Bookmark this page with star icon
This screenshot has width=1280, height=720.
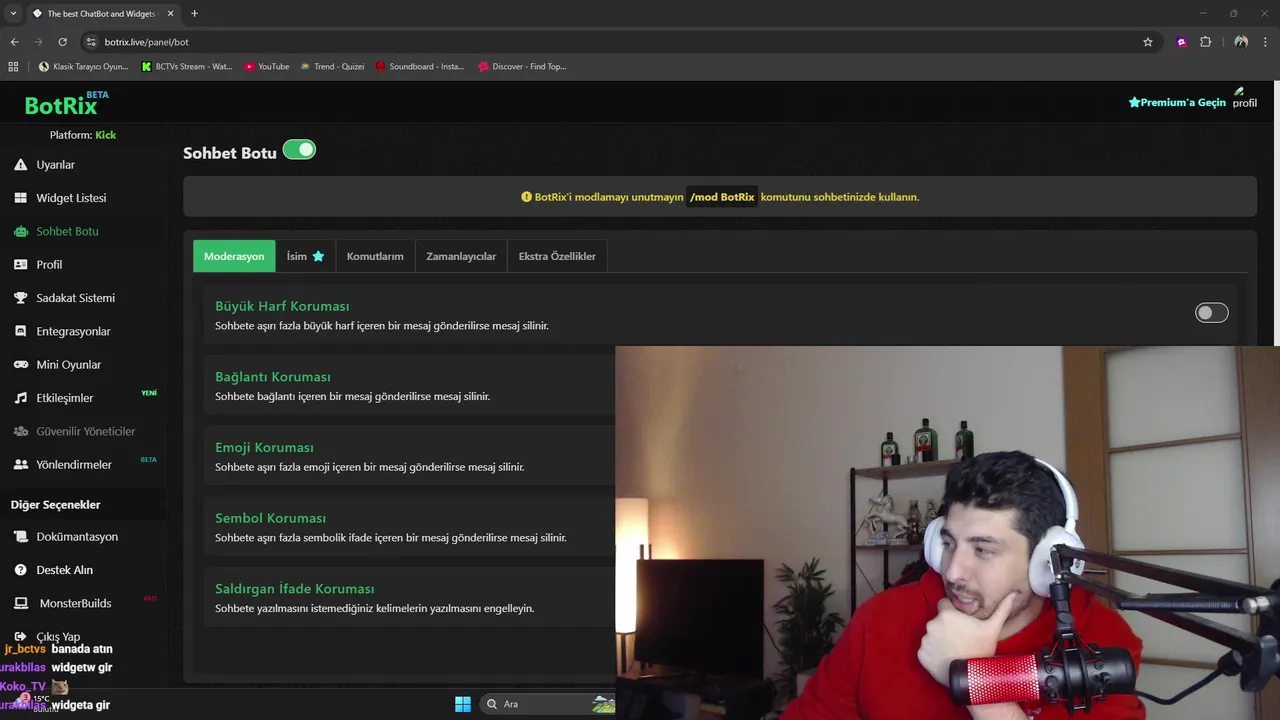pyautogui.click(x=1148, y=42)
